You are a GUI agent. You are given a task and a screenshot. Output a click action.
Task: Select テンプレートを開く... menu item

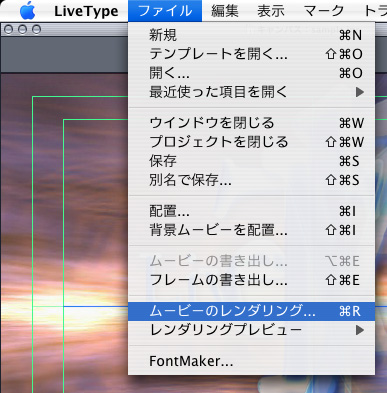coord(252,54)
